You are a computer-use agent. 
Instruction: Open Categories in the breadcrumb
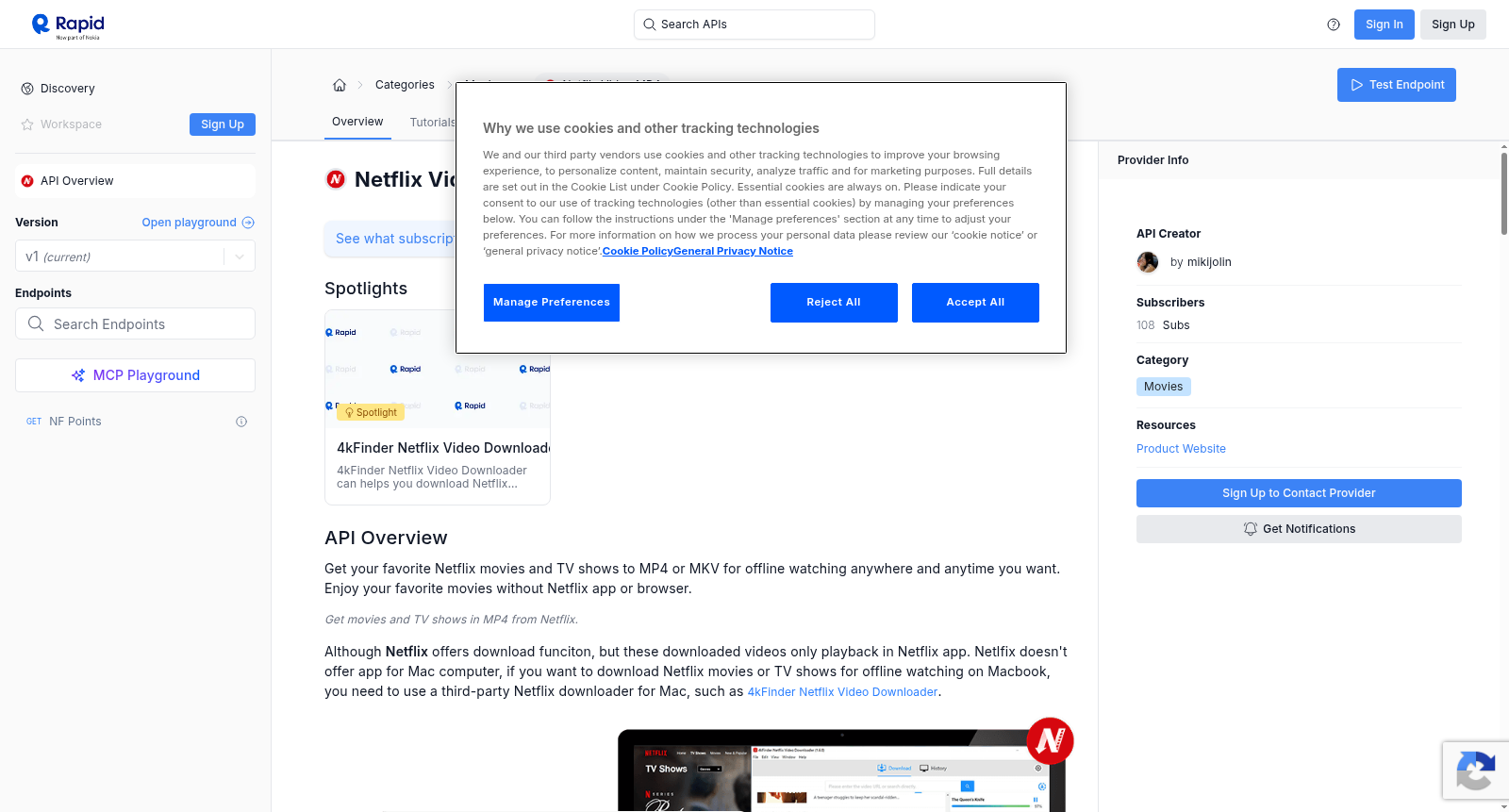coord(405,85)
